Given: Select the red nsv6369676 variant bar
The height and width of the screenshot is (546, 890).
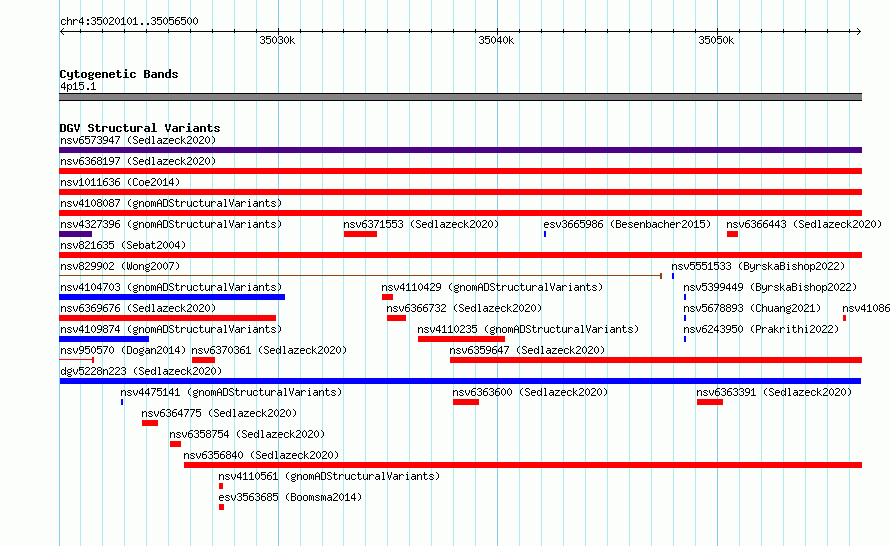Looking at the screenshot, I should point(167,318).
